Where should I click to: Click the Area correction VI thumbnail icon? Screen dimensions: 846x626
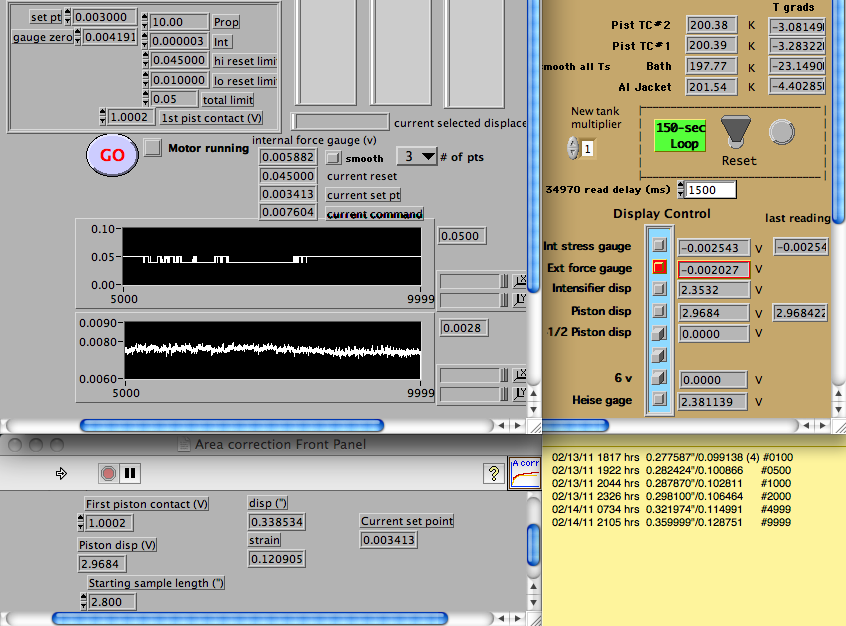pyautogui.click(x=525, y=471)
